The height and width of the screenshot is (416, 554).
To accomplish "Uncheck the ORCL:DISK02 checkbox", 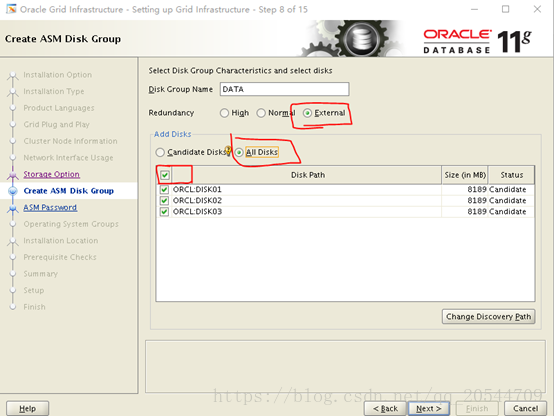I will (164, 200).
